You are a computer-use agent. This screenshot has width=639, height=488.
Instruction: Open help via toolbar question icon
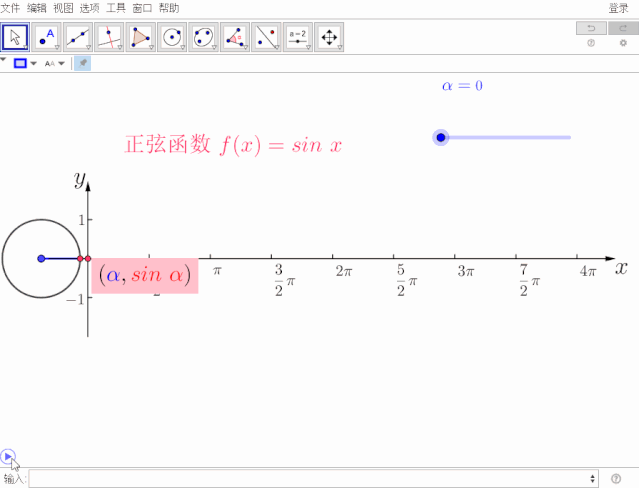pos(591,43)
